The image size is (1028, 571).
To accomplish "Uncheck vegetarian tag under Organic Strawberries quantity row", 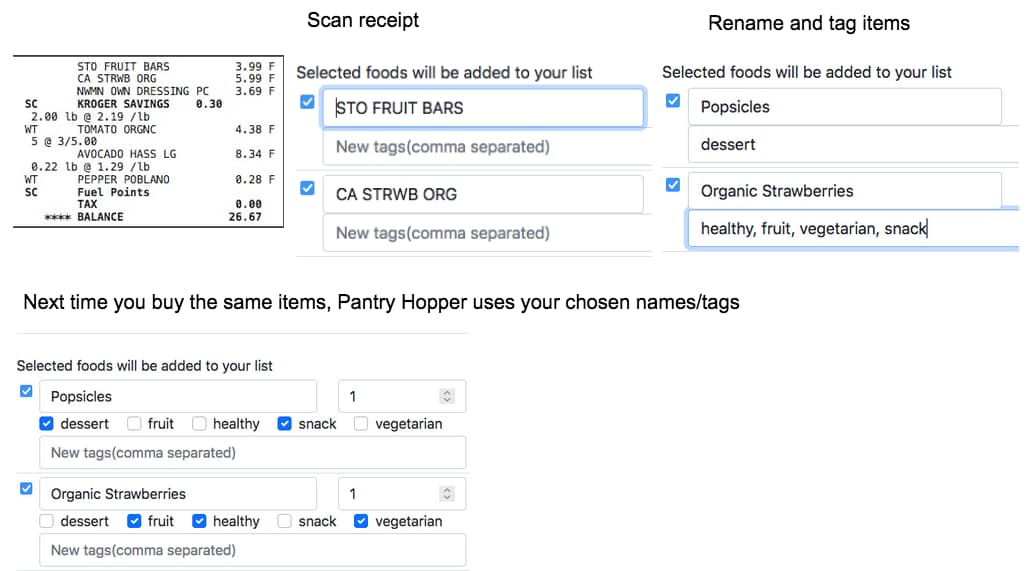I will (361, 521).
